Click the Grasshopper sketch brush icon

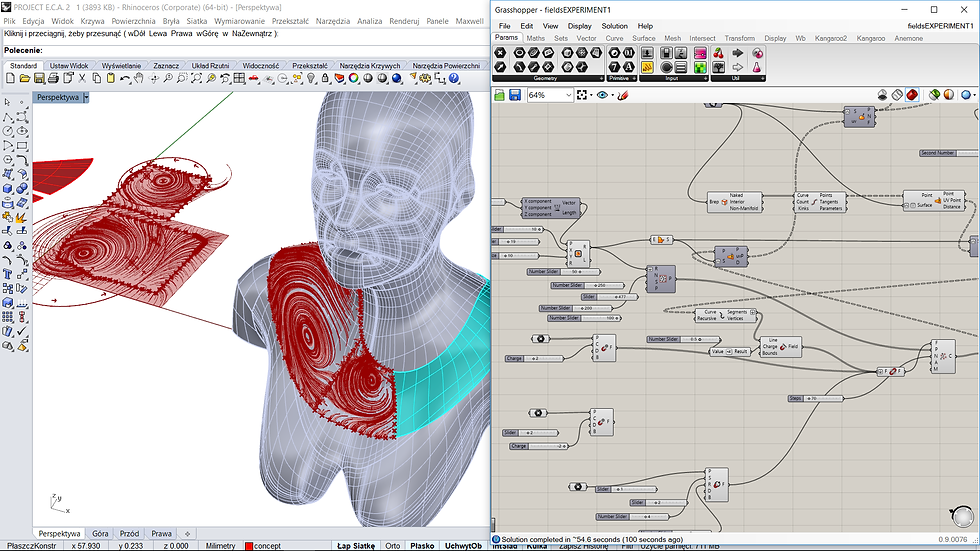tap(622, 95)
